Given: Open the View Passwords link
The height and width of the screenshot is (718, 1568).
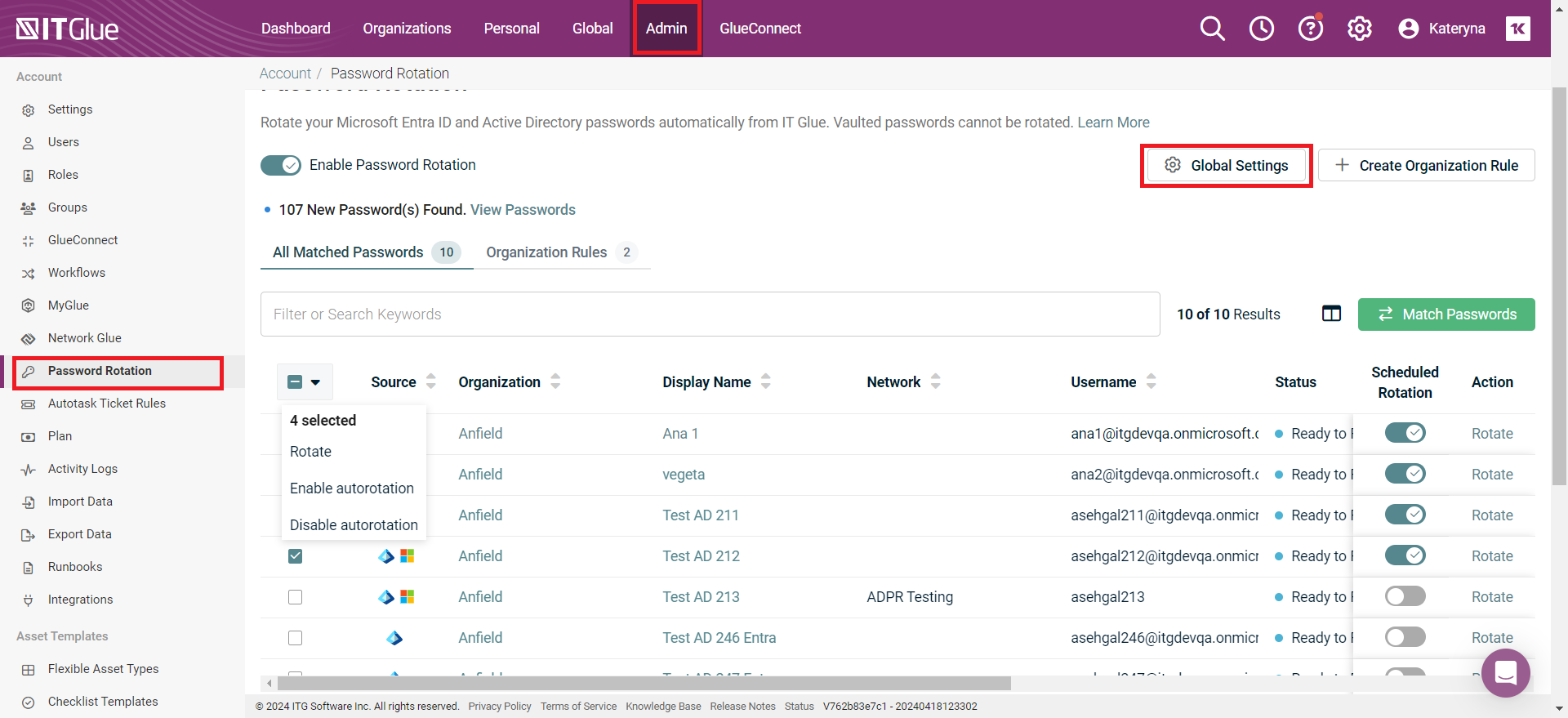Looking at the screenshot, I should pyautogui.click(x=523, y=210).
